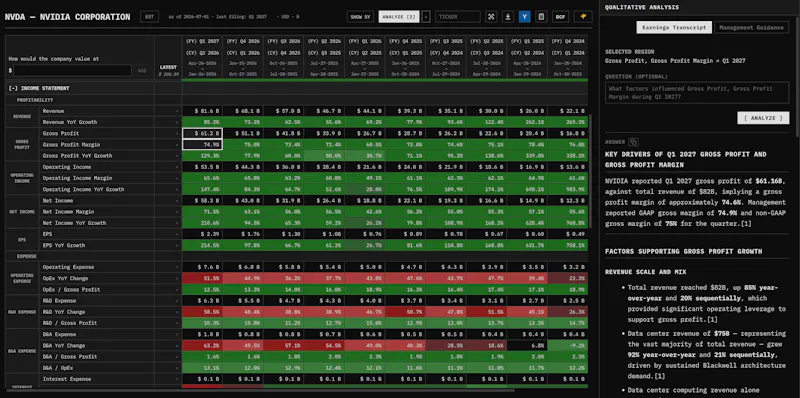This screenshot has width=800, height=398.
Task: Click the calculator icon in toolbar
Action: click(541, 17)
